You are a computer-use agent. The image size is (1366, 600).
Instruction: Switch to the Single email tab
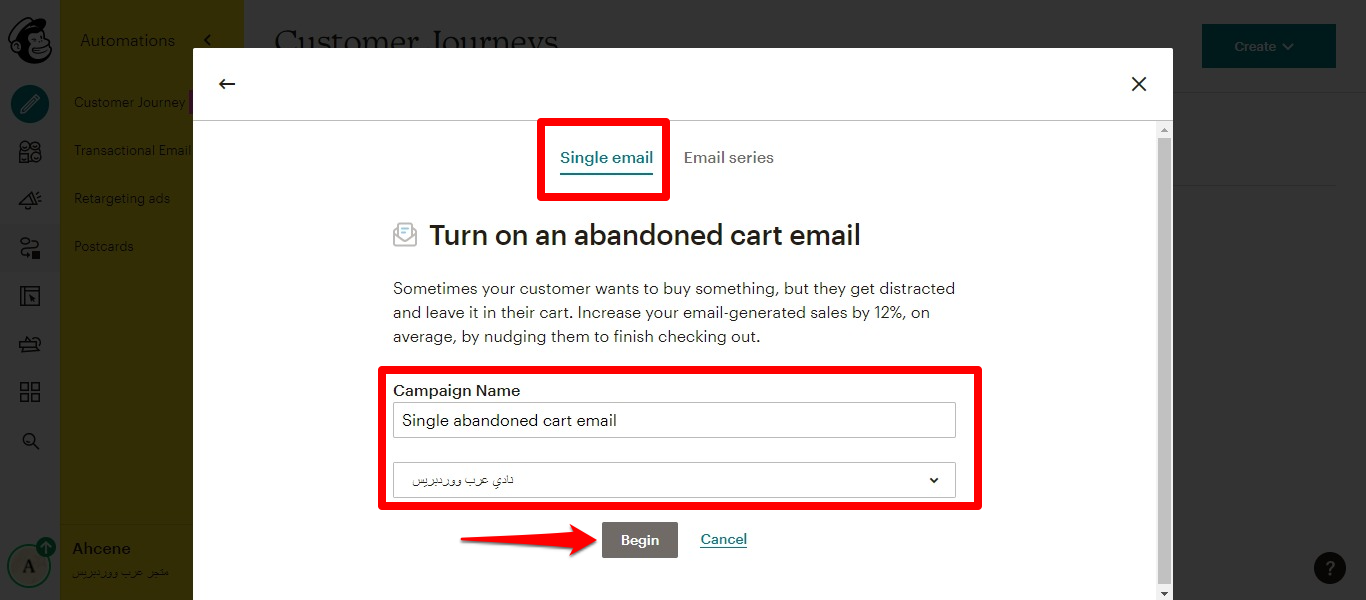[606, 158]
